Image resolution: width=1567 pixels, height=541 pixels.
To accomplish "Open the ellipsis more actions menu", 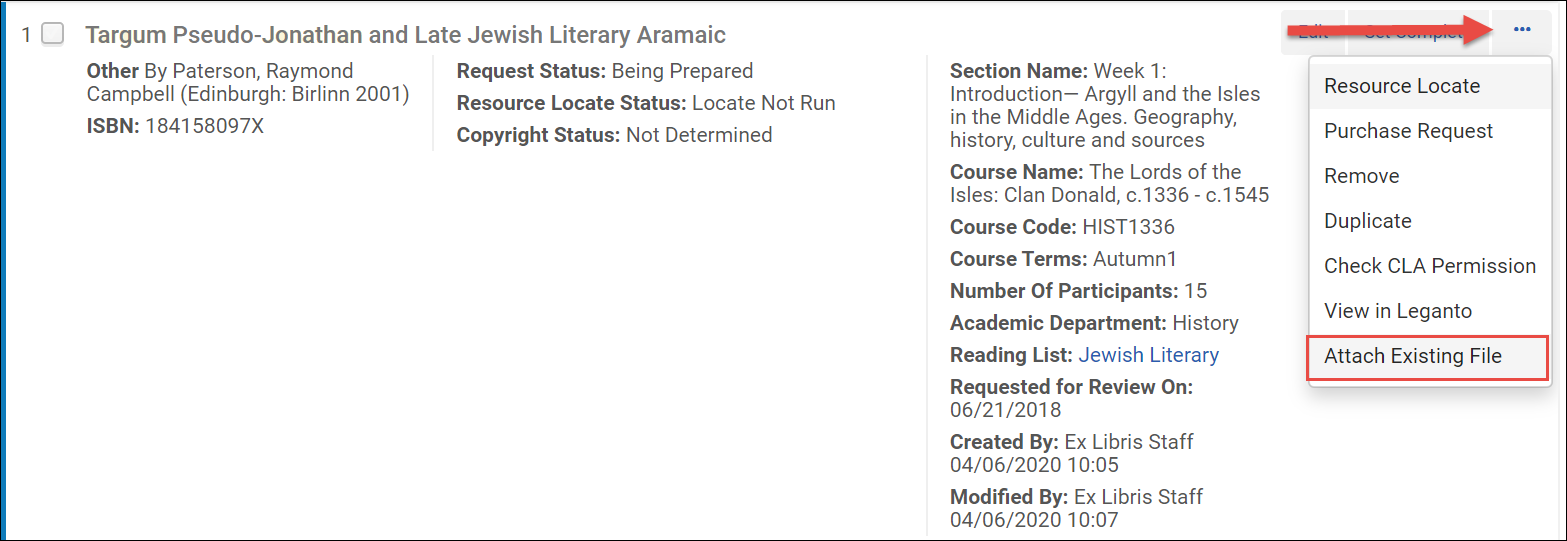I will click(1522, 31).
